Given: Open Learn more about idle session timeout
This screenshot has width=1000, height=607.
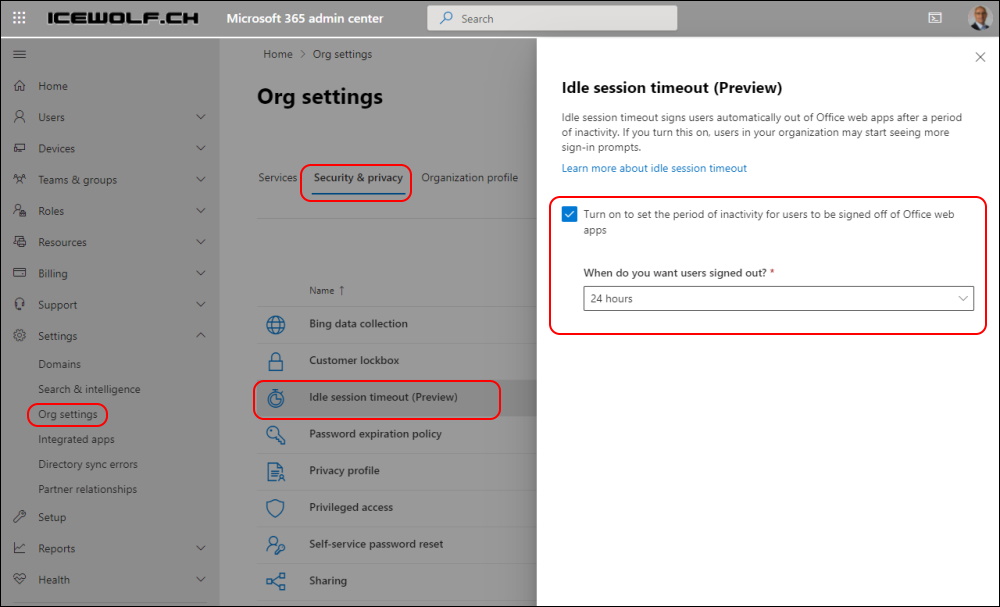Looking at the screenshot, I should coord(654,168).
